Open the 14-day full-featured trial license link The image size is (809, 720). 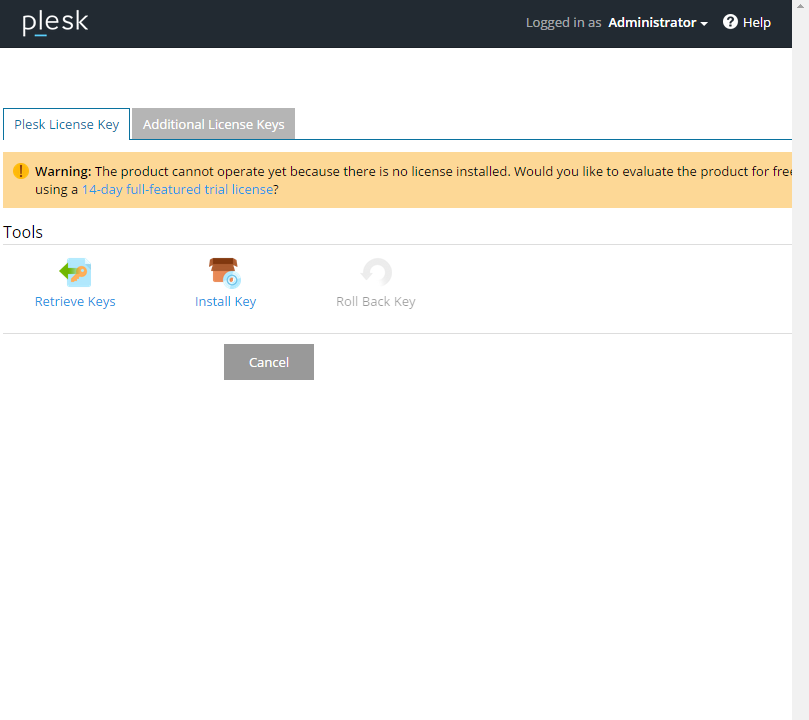(x=177, y=189)
